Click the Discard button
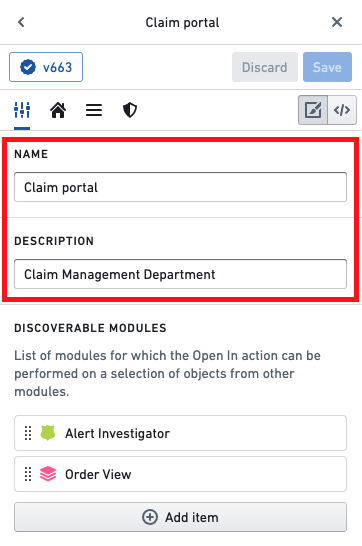This screenshot has width=362, height=546. click(265, 67)
